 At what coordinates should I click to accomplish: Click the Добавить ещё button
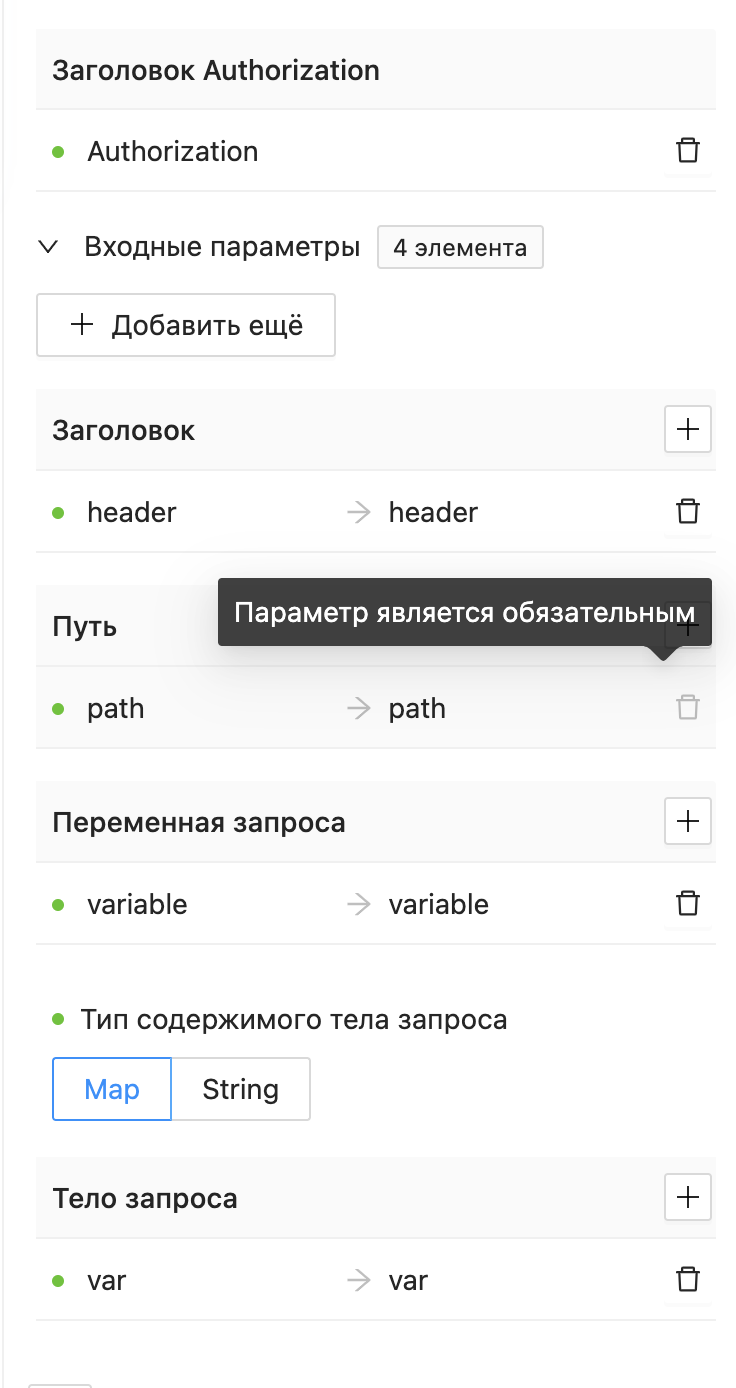tap(185, 324)
